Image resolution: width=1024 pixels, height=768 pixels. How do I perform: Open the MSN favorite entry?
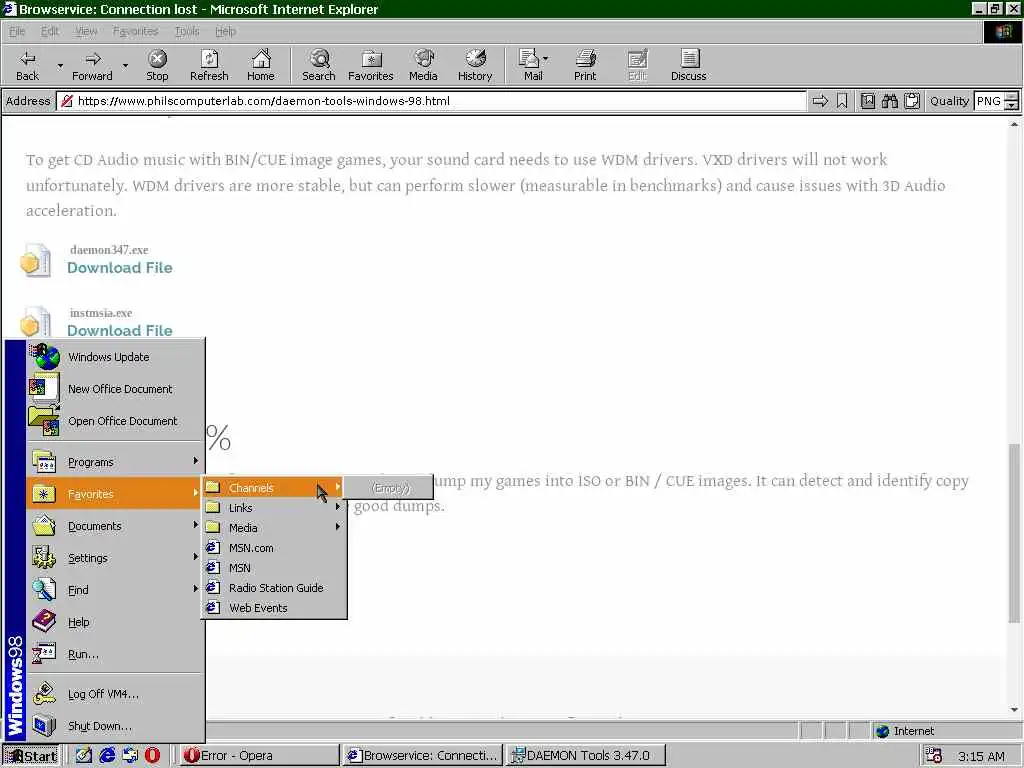[274, 568]
